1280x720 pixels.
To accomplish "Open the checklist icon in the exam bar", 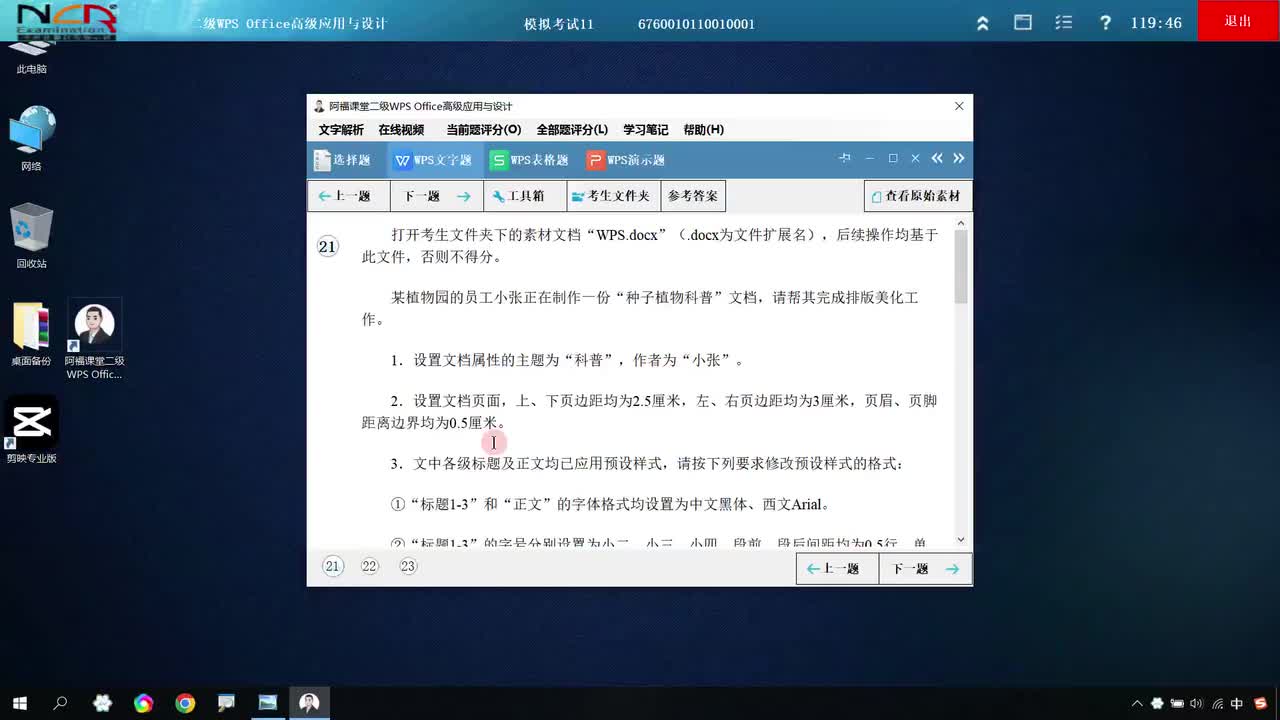I will (x=1064, y=22).
